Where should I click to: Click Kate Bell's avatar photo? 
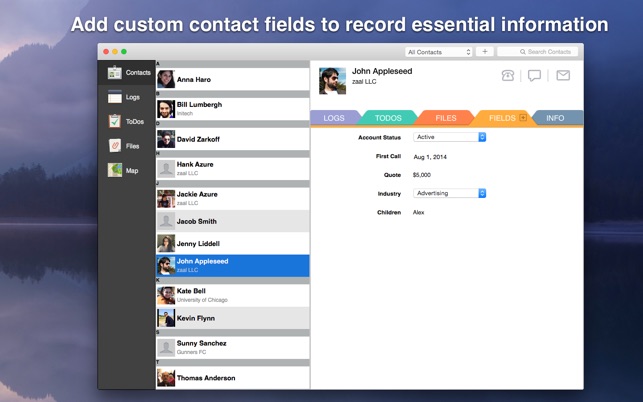coord(166,295)
